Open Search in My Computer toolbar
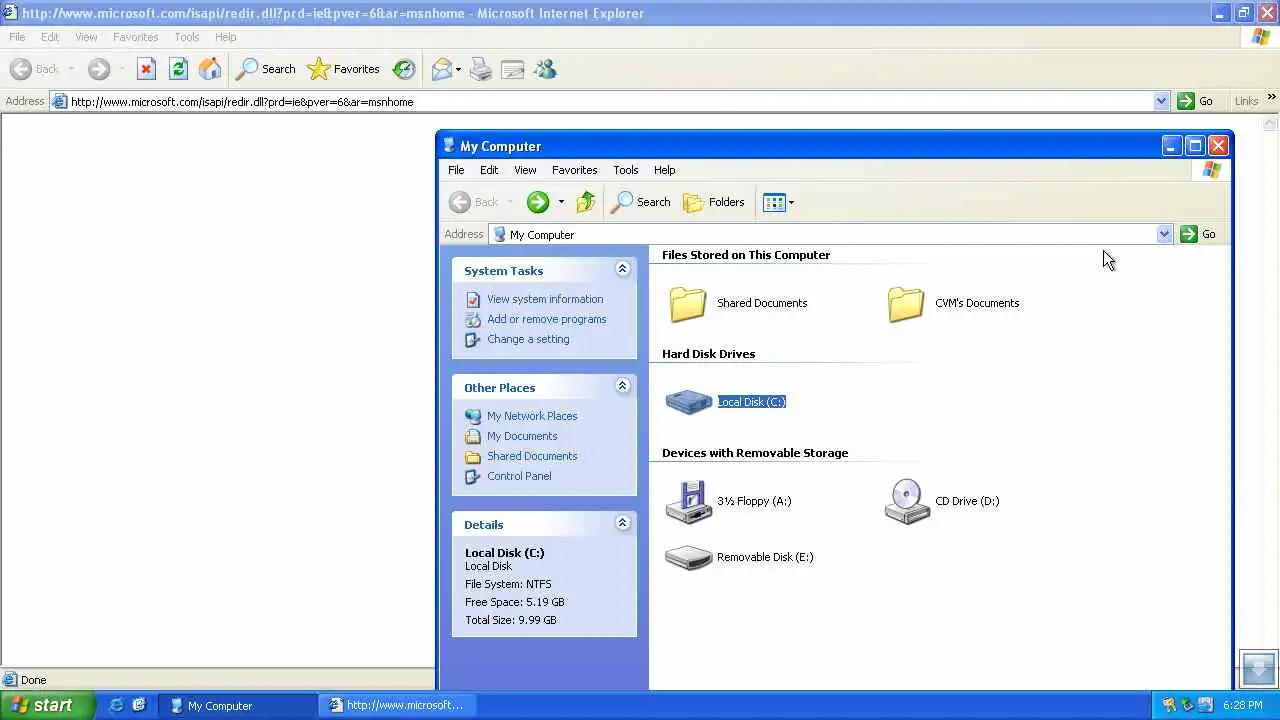The width and height of the screenshot is (1280, 720). [641, 202]
